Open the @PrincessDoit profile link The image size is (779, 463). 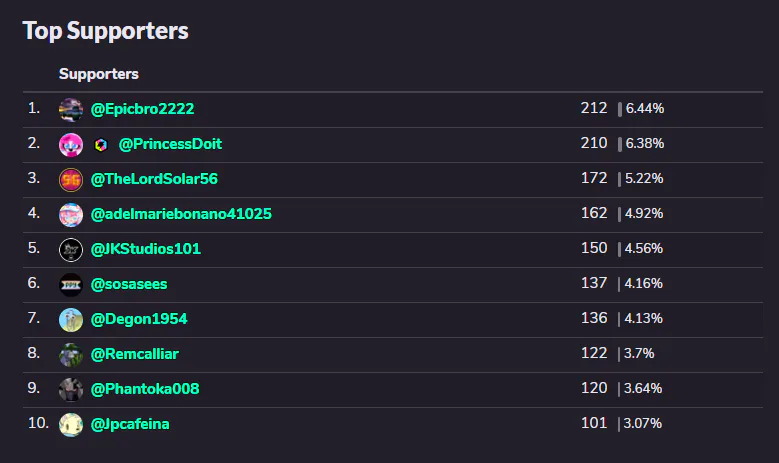170,144
